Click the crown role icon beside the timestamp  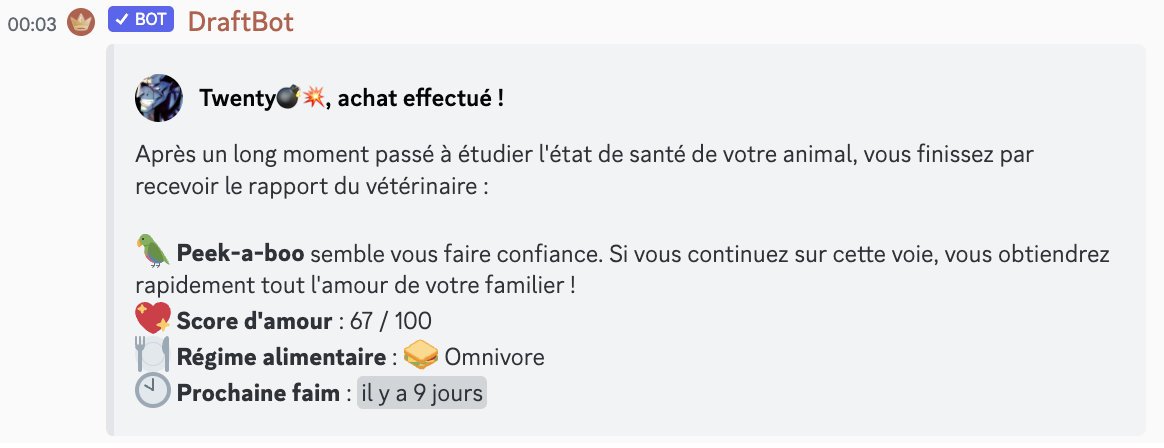[x=81, y=22]
